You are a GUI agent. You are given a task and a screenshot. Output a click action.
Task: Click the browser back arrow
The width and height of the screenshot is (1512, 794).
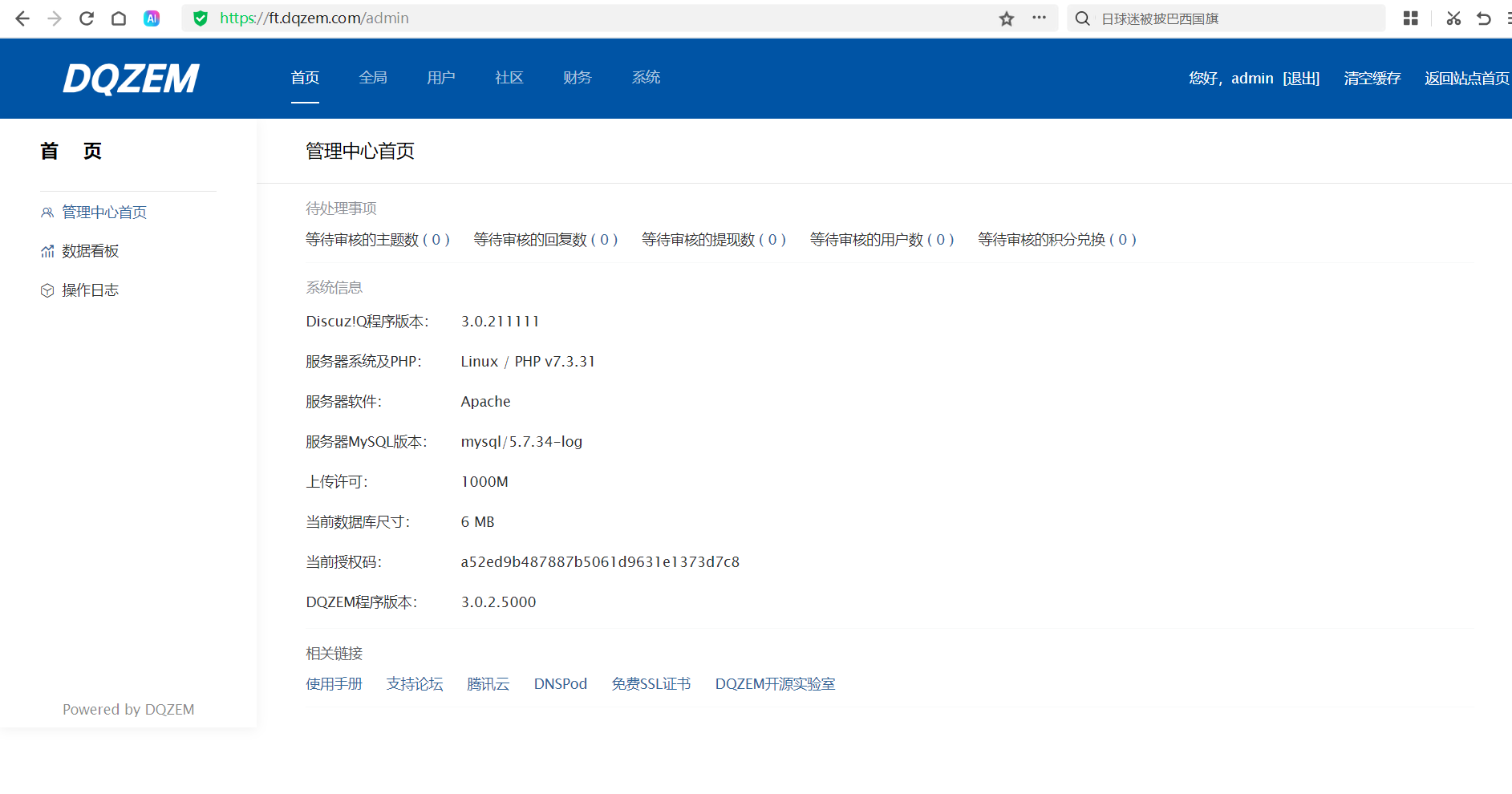coord(22,18)
